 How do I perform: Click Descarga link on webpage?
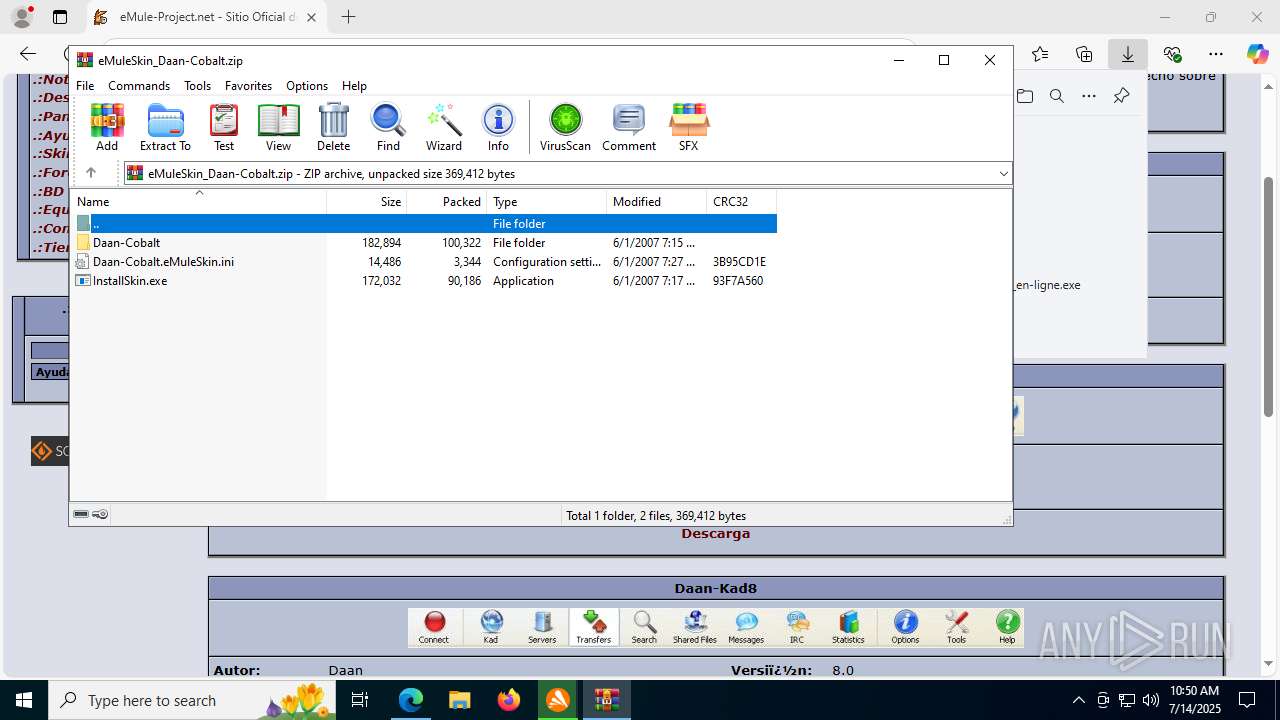point(716,534)
